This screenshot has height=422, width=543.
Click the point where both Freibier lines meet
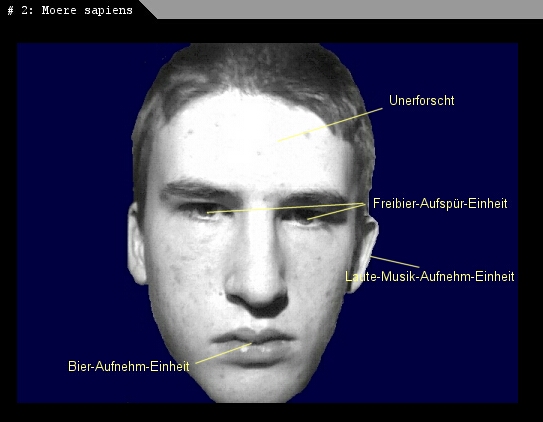tap(365, 205)
